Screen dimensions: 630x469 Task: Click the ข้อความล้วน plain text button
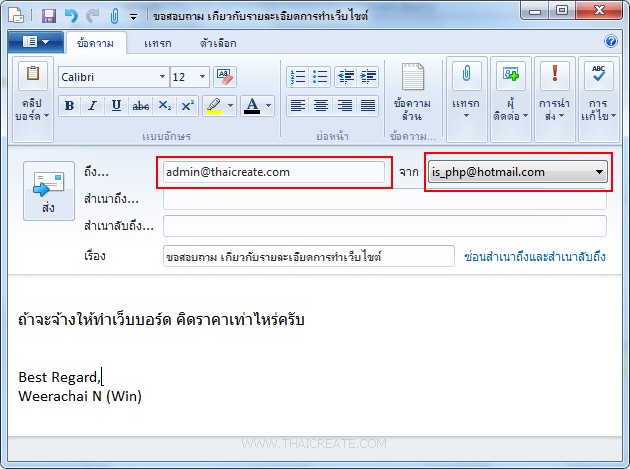tap(412, 92)
